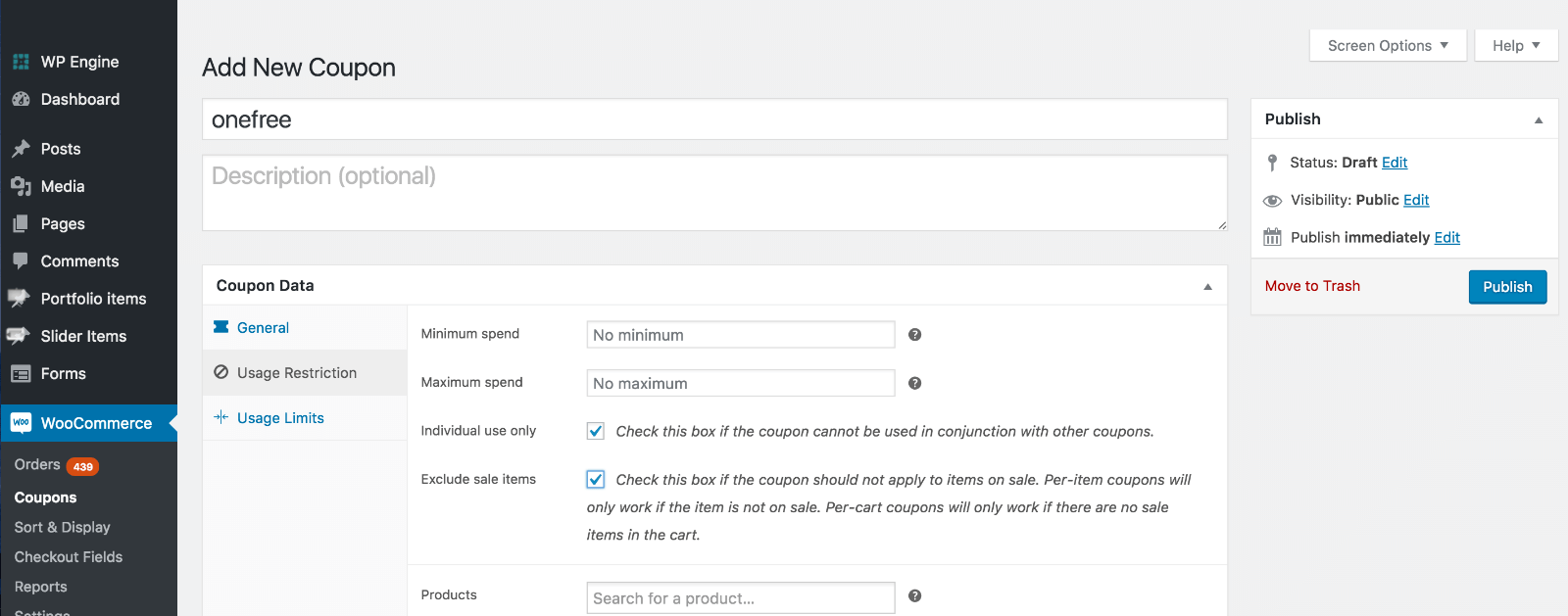This screenshot has height=616, width=1568.
Task: Open the Dashboard gauge icon
Action: tap(21, 99)
